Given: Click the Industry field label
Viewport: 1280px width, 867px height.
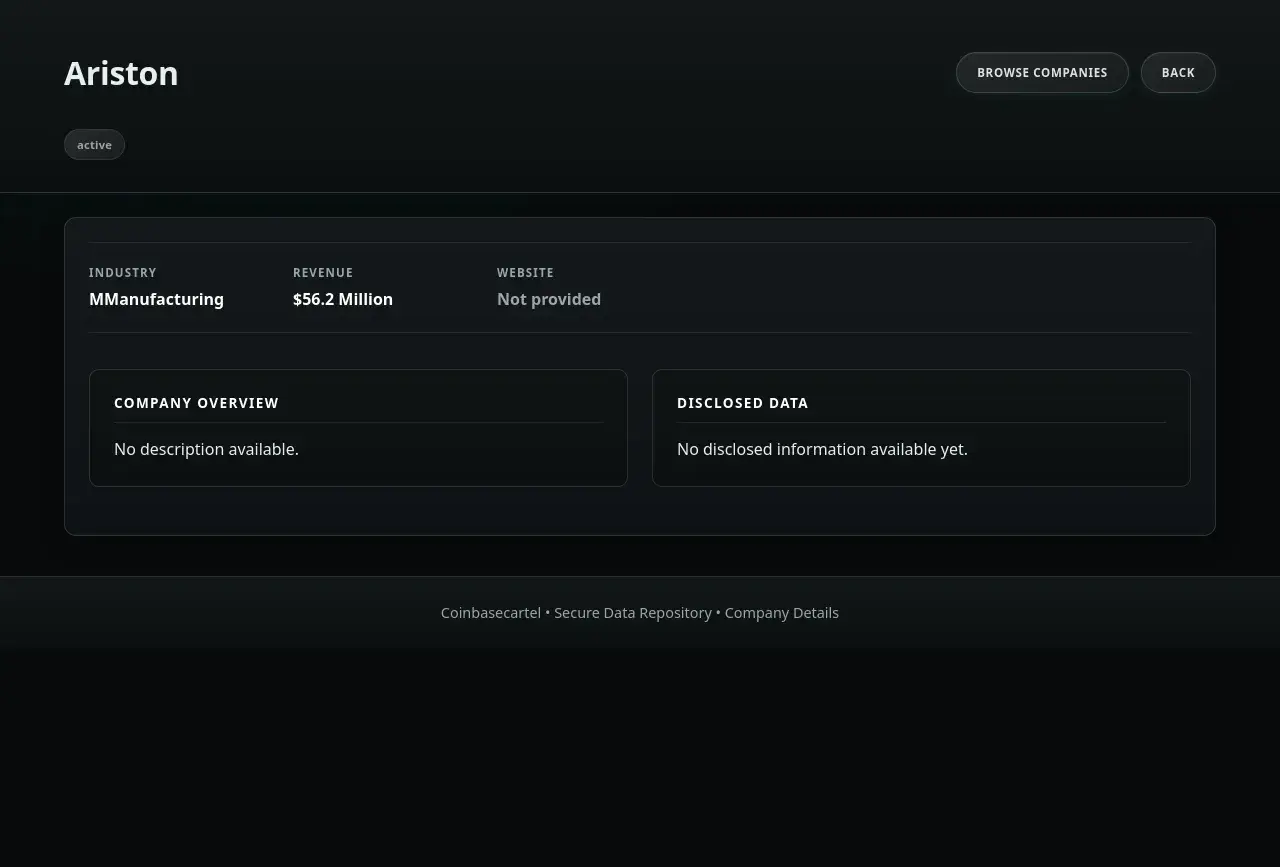Looking at the screenshot, I should (x=123, y=273).
